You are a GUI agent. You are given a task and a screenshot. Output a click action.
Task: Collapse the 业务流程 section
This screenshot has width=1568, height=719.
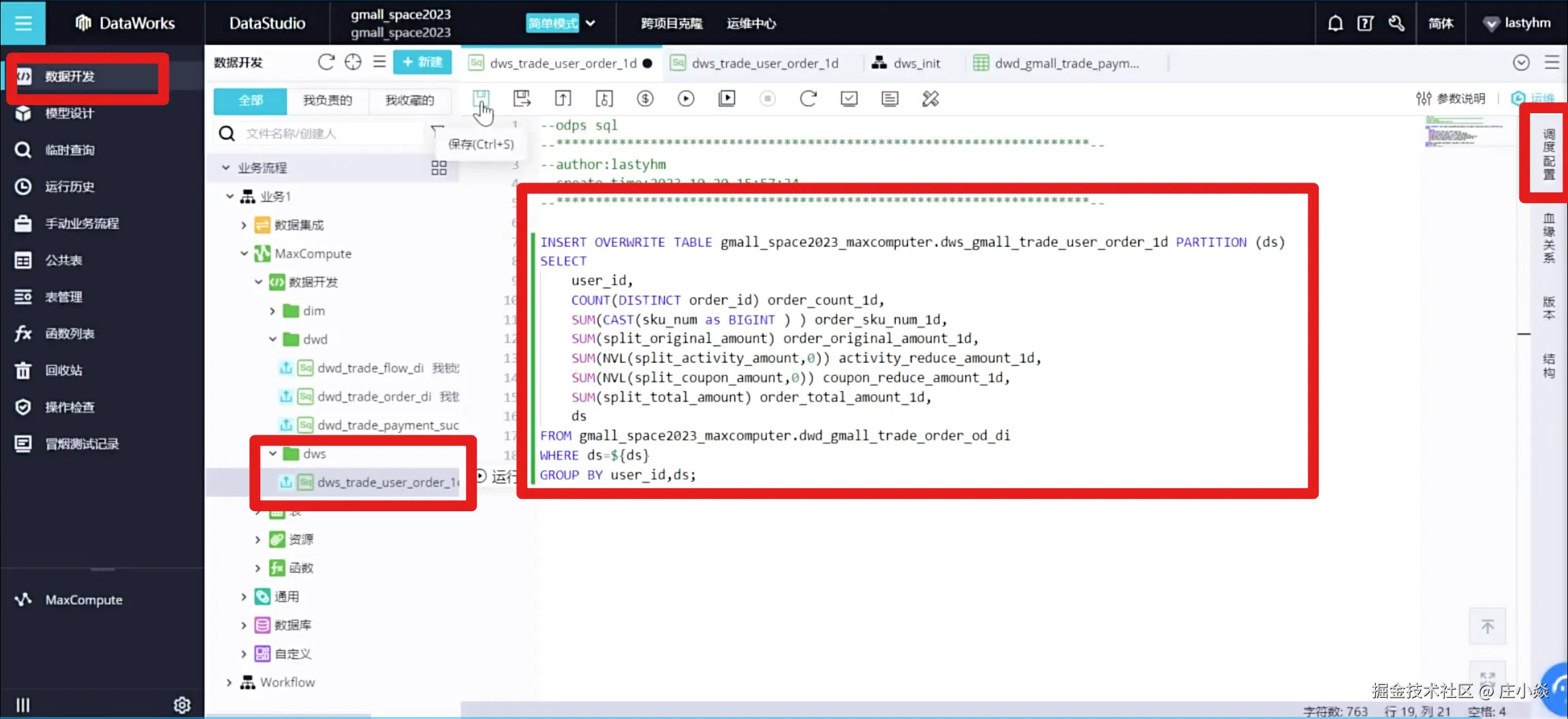(225, 168)
